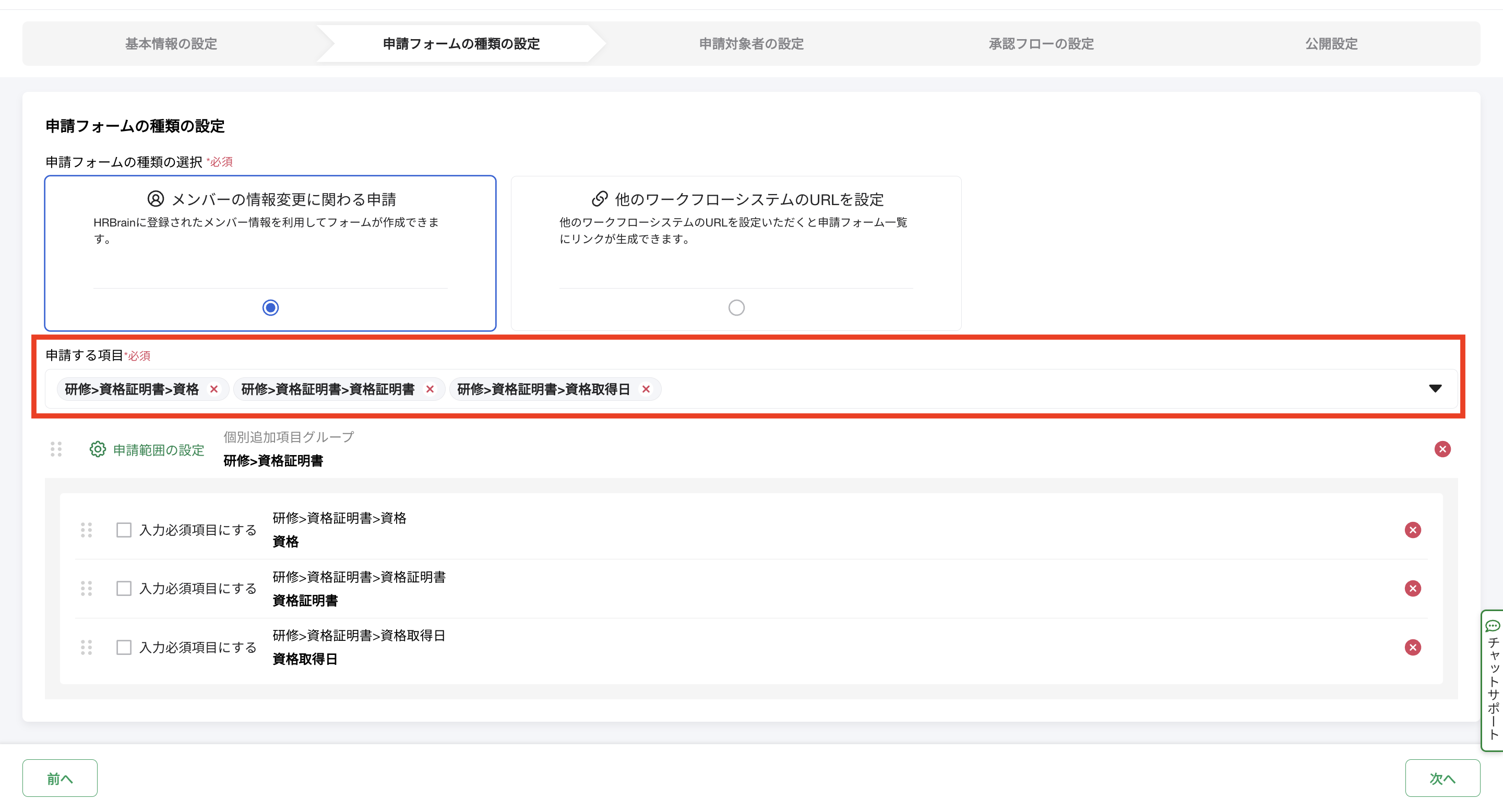Mark 資格証明書 as a required input
Viewport: 1503px width, 812px height.
click(x=124, y=589)
